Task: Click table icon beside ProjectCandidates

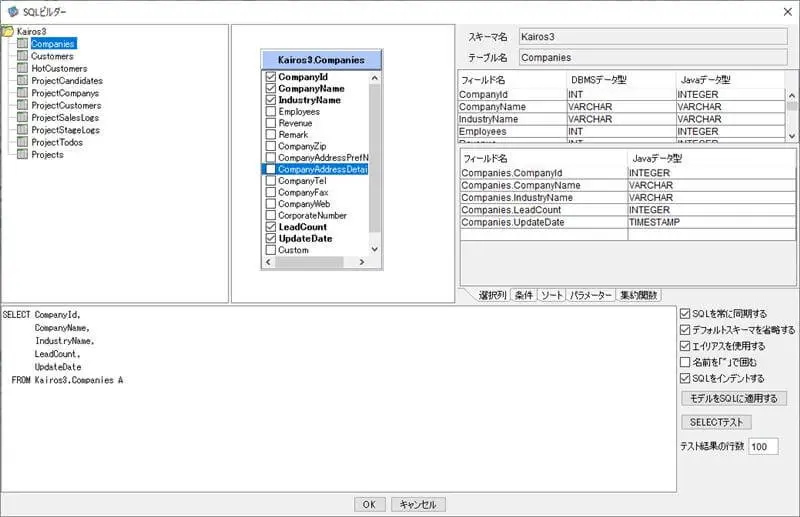Action: pos(22,80)
